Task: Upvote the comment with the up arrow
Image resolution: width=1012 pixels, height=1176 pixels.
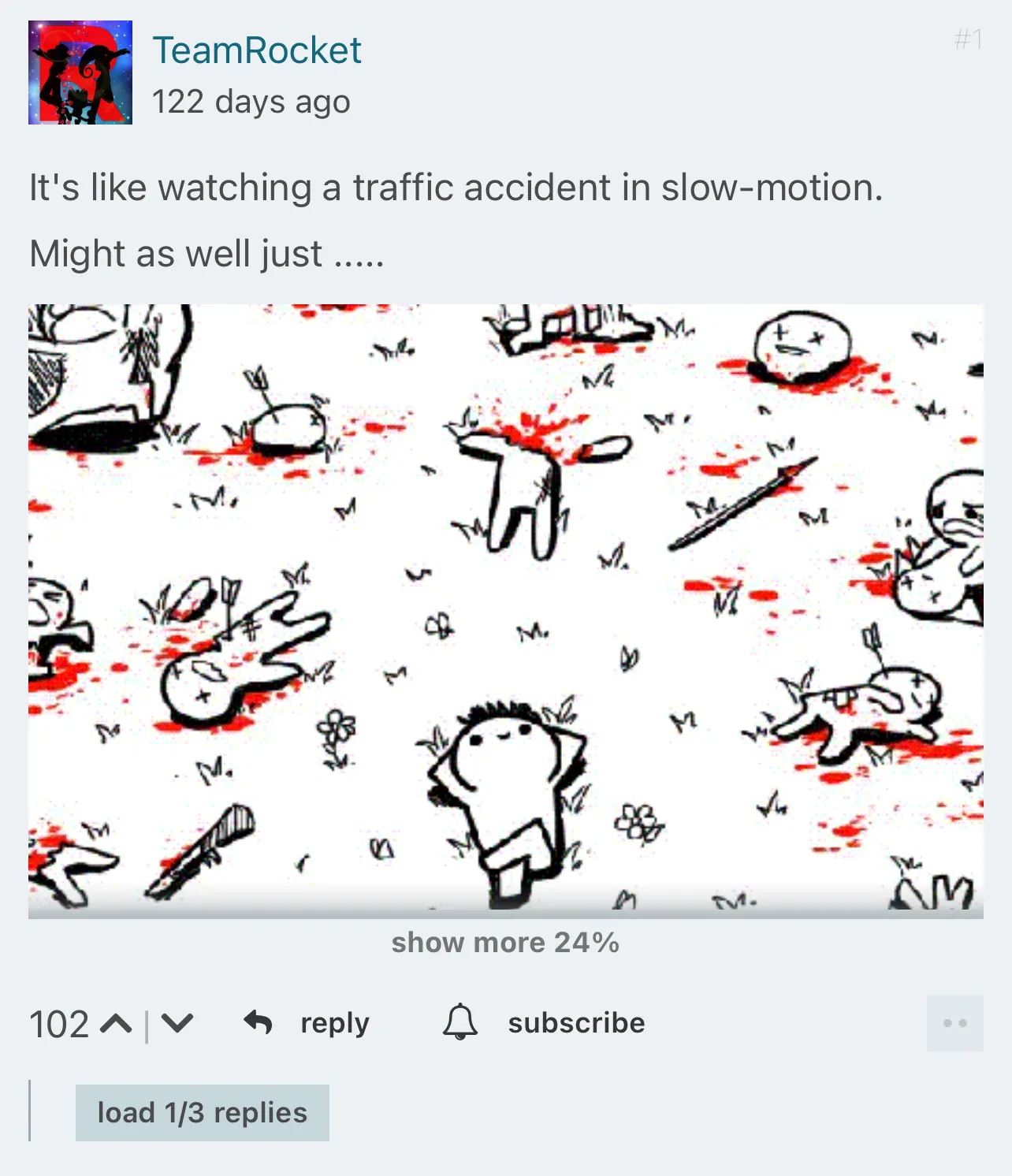Action: coord(117,1023)
